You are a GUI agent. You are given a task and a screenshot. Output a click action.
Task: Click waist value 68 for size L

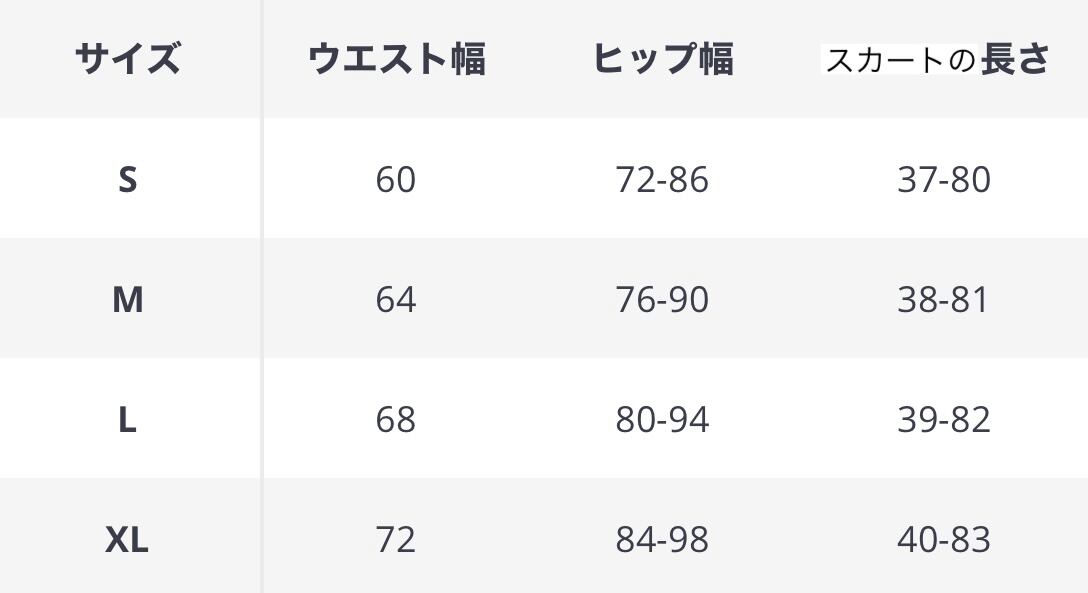pos(396,419)
